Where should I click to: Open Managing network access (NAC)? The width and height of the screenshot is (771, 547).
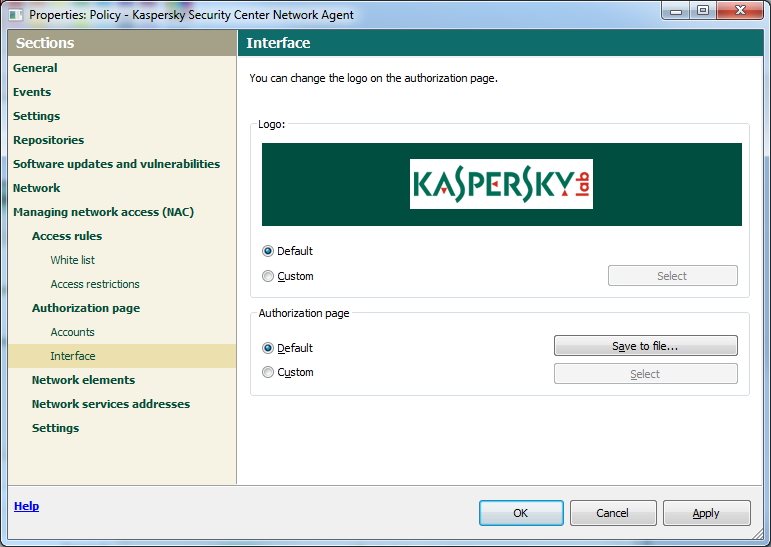click(103, 212)
